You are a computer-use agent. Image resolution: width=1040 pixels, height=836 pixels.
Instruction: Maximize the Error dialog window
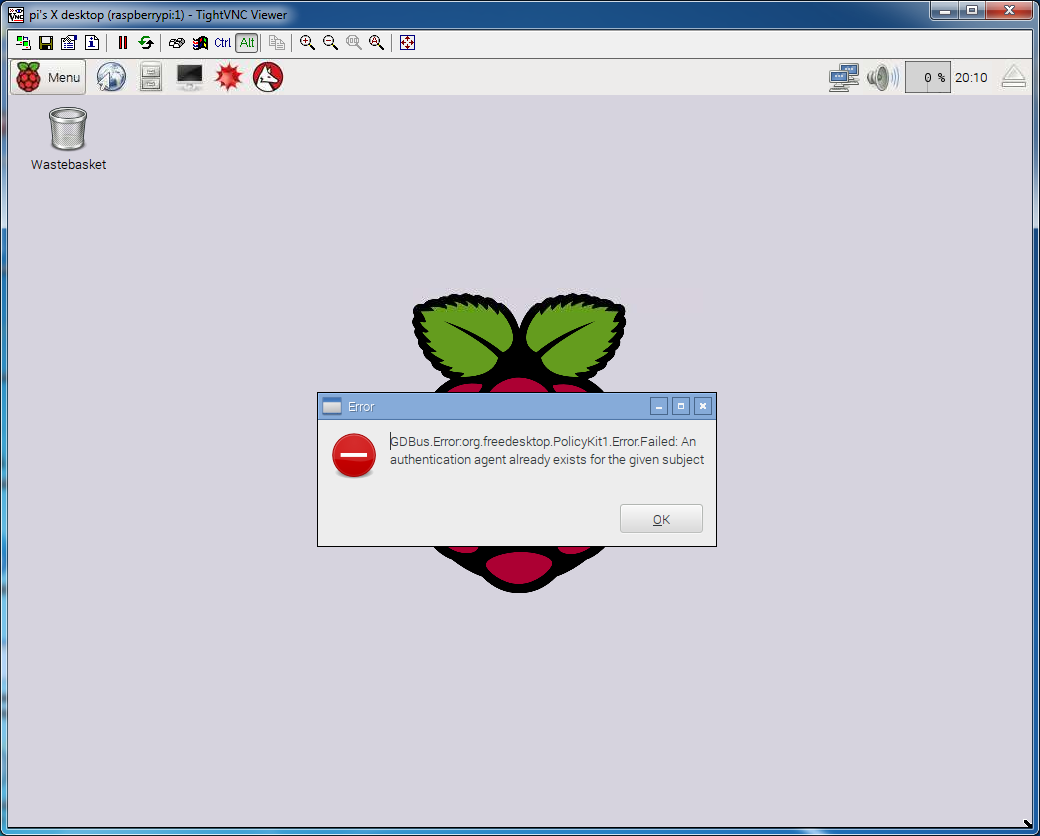pos(681,406)
